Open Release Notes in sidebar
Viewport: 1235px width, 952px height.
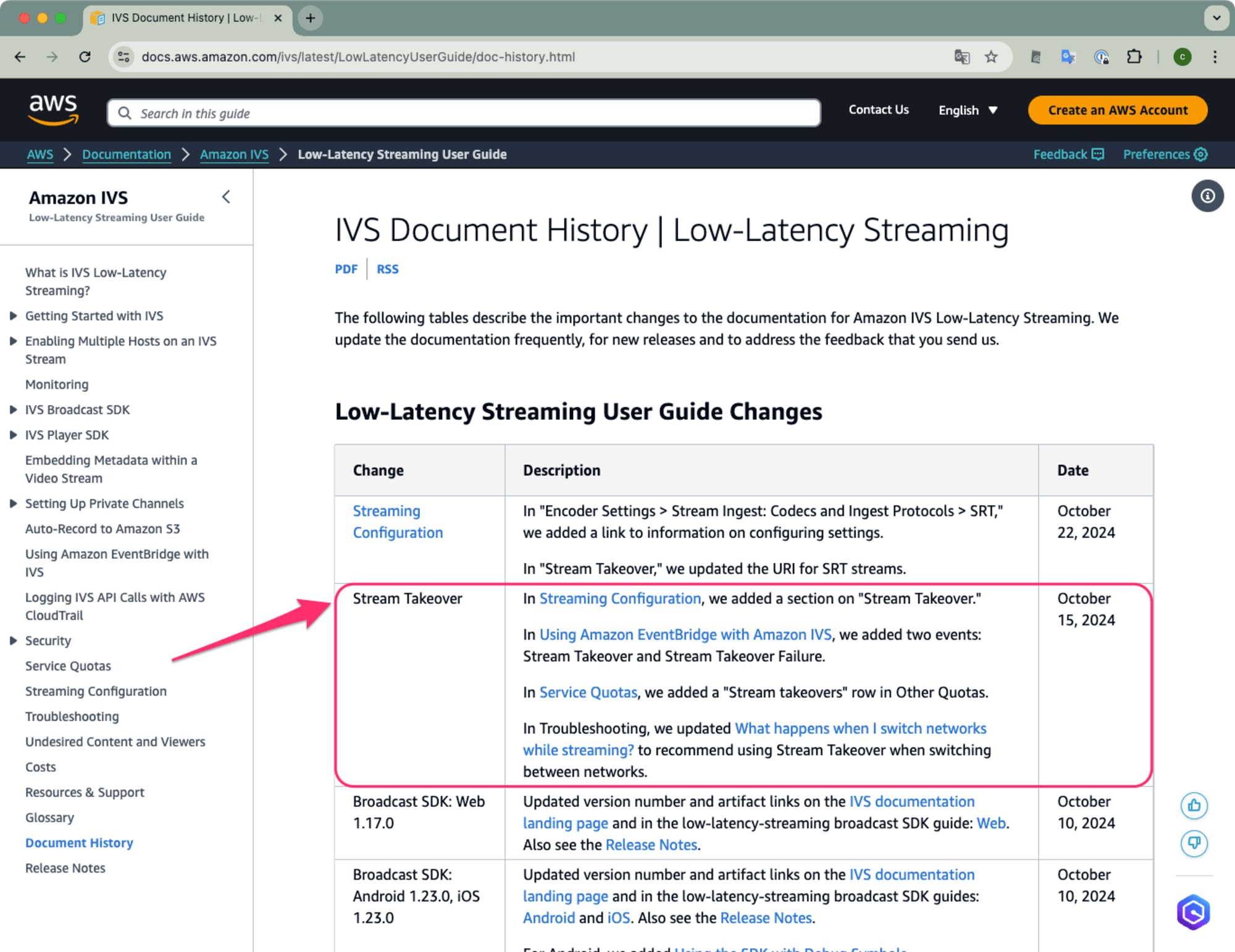65,869
